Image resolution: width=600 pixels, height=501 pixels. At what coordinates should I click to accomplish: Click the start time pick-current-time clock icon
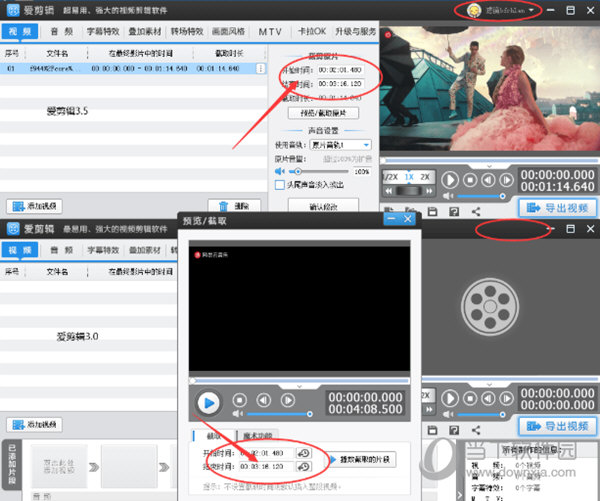coord(303,453)
